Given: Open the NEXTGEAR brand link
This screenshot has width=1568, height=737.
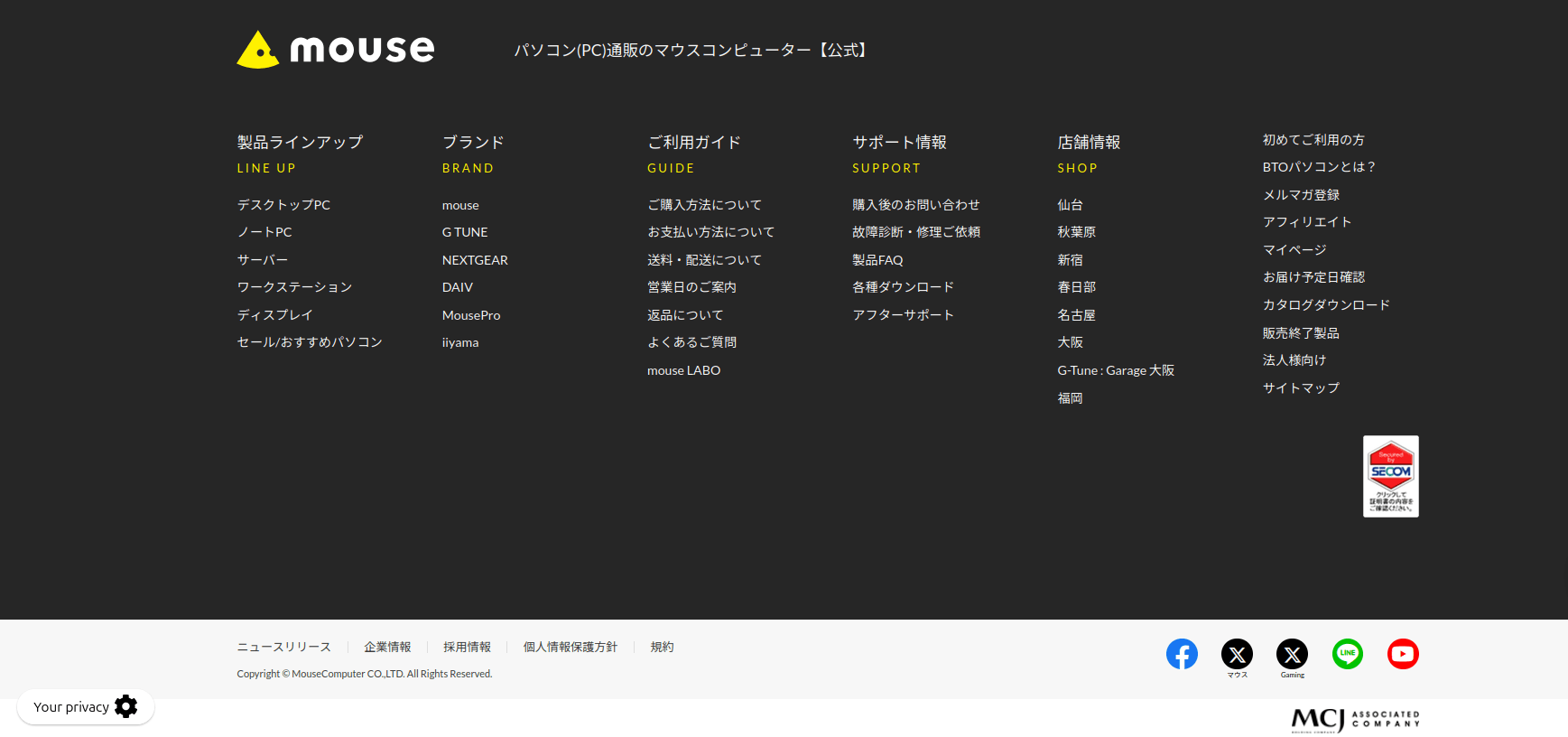Looking at the screenshot, I should [x=475, y=260].
